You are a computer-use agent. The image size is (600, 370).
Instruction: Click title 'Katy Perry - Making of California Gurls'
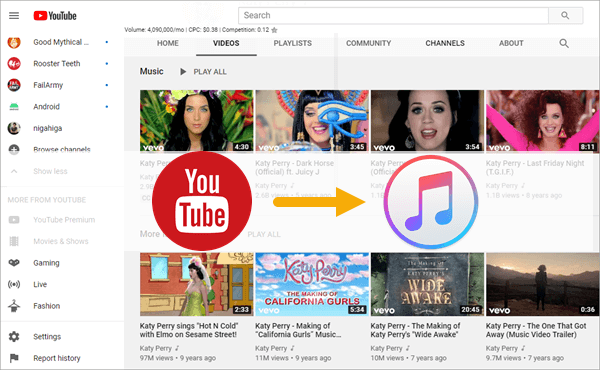pyautogui.click(x=298, y=330)
